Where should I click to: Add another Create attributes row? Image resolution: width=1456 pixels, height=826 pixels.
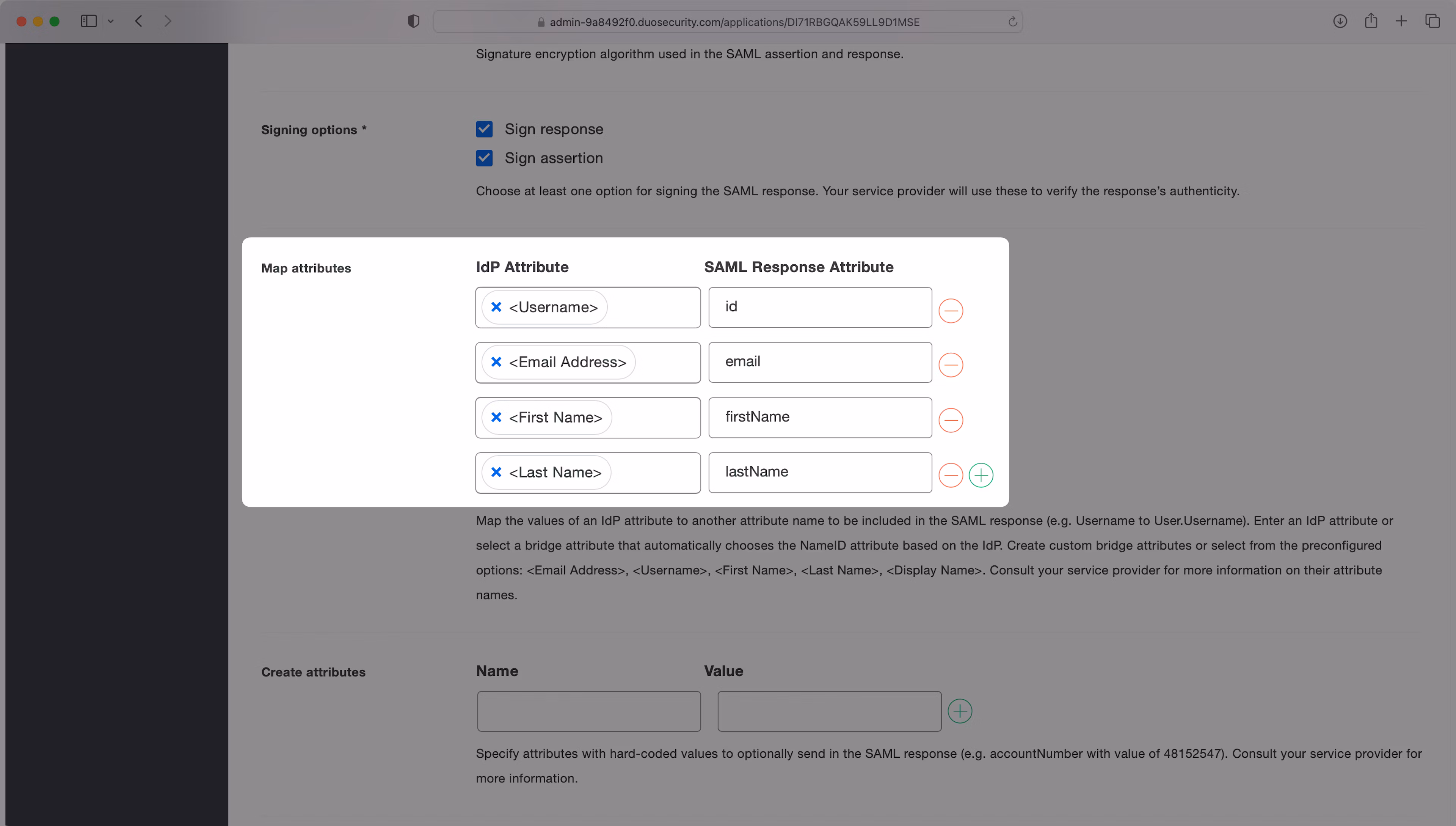(x=960, y=711)
